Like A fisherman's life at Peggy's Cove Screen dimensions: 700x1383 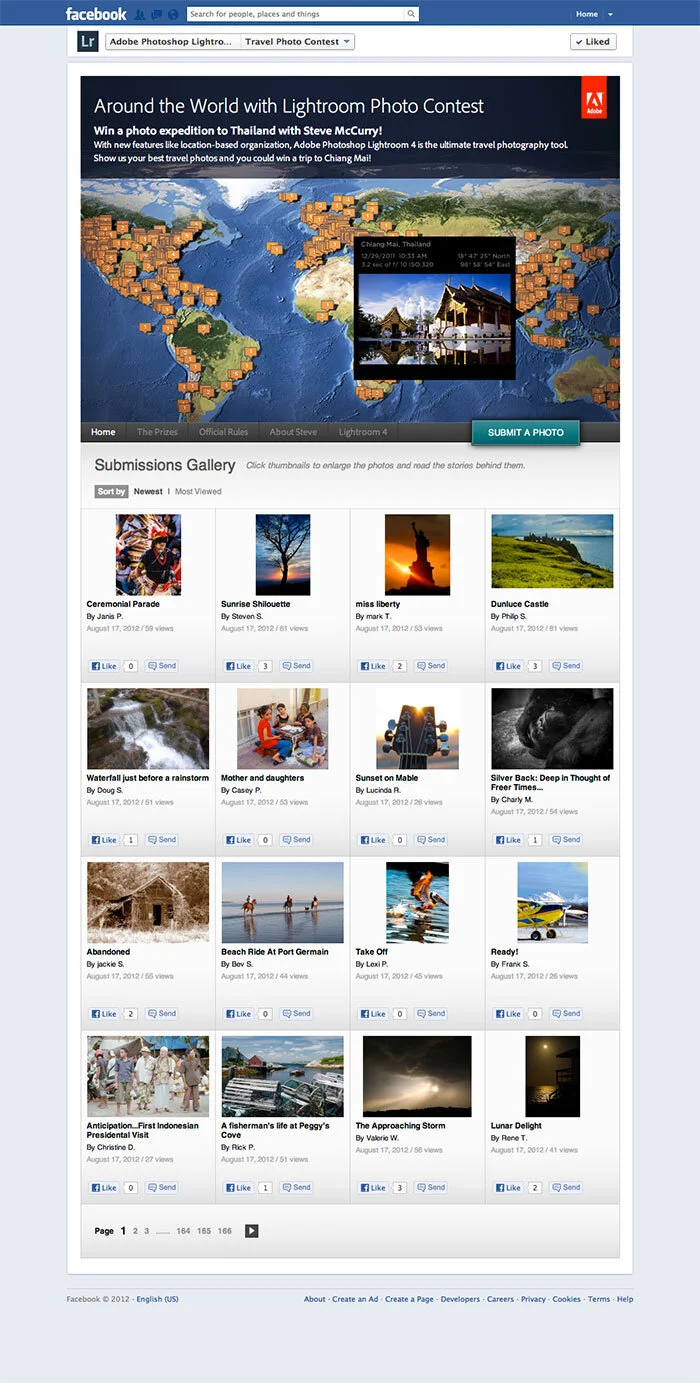click(x=239, y=1188)
